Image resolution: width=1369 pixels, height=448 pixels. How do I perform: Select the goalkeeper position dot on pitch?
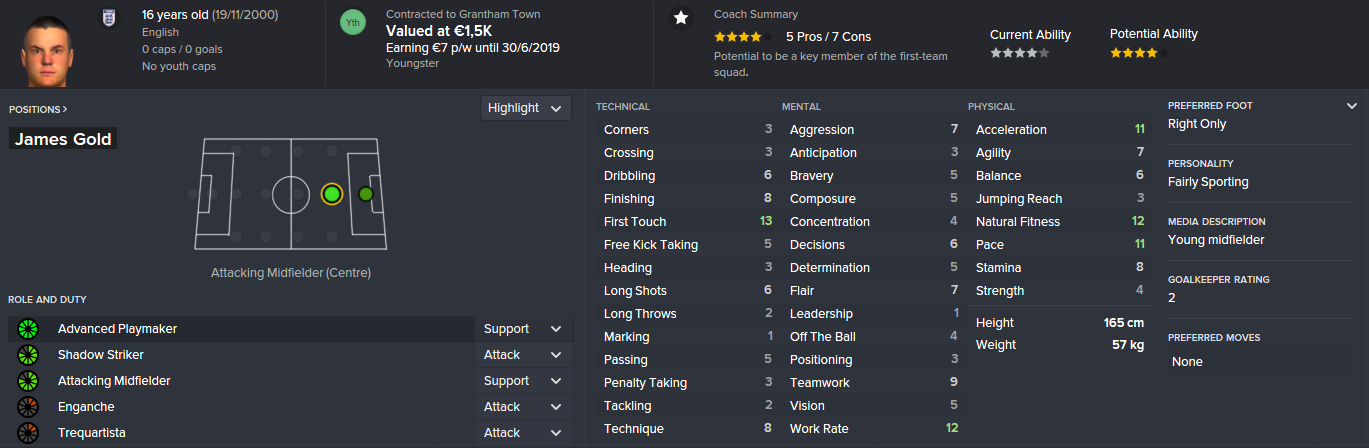[192, 194]
